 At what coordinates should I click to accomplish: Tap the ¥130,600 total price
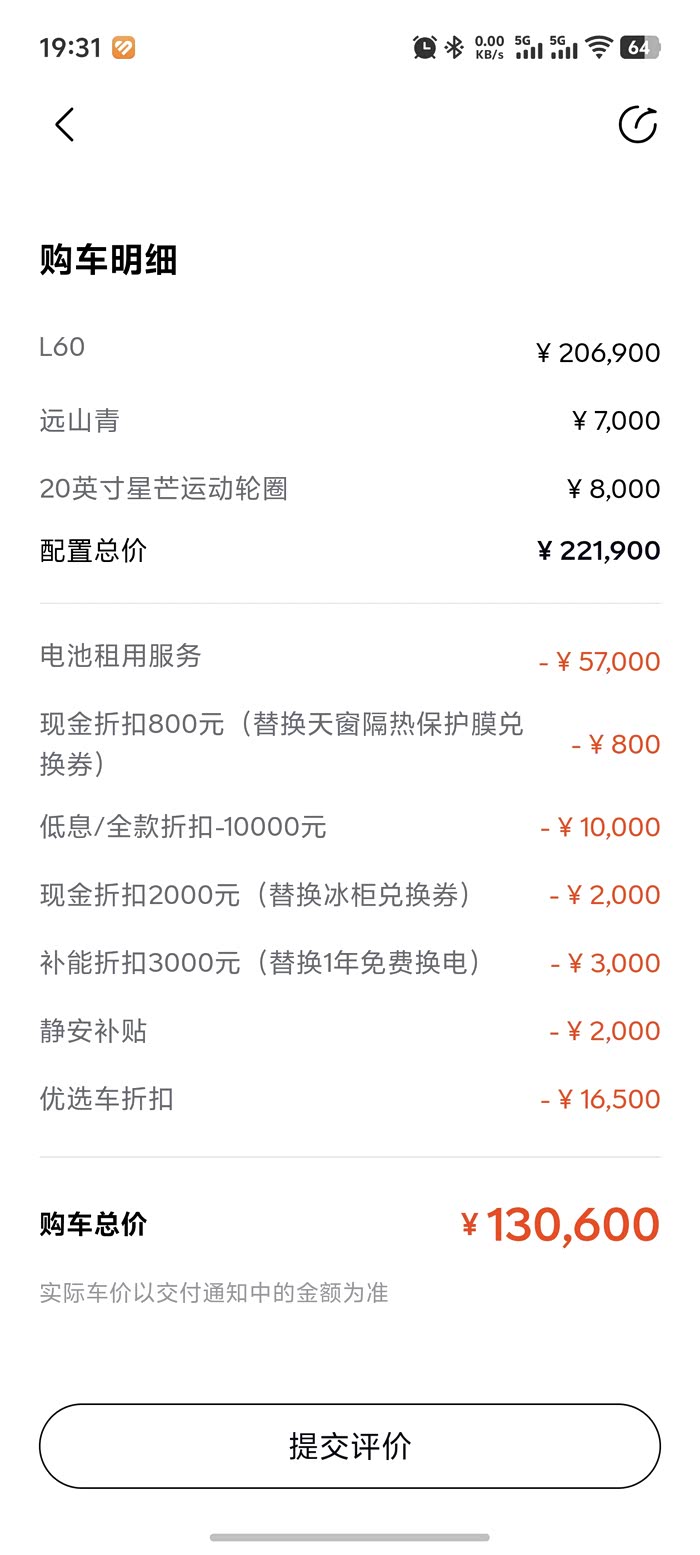tap(560, 1225)
